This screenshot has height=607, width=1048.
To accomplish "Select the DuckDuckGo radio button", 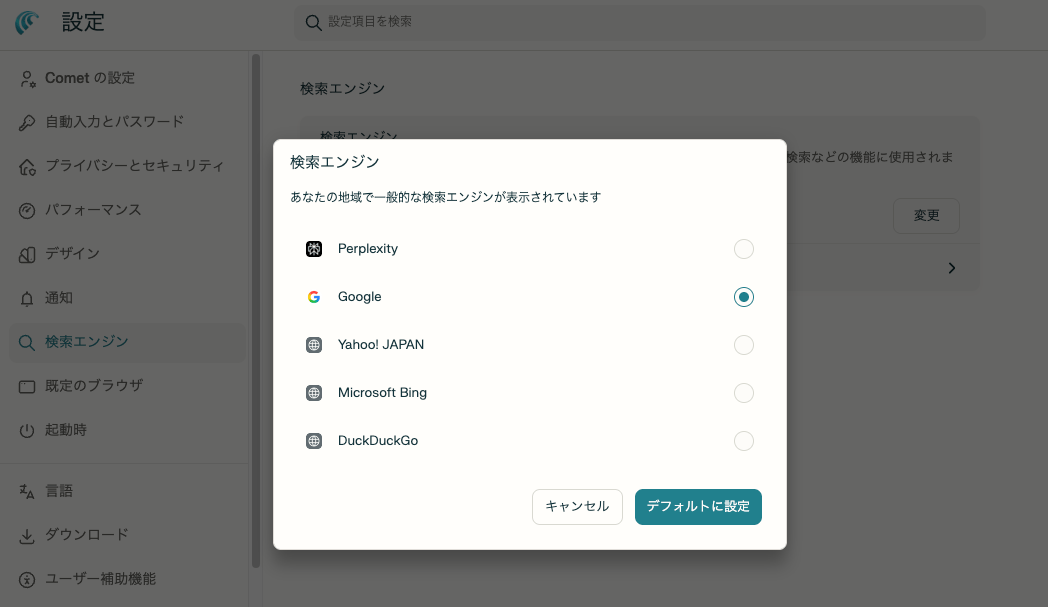I will click(743, 441).
